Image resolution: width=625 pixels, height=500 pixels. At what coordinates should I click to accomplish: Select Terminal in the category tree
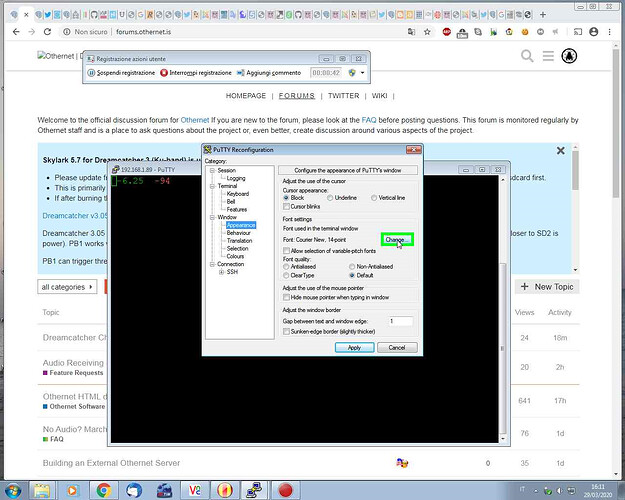227,186
